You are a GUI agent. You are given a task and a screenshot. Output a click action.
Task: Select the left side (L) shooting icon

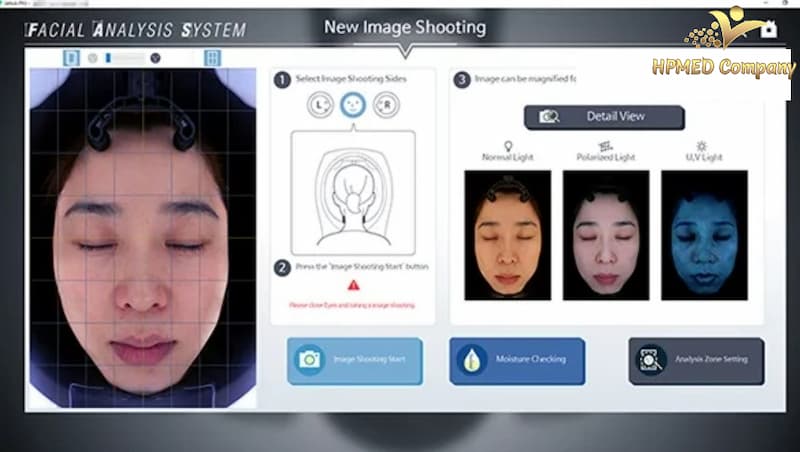coord(320,104)
